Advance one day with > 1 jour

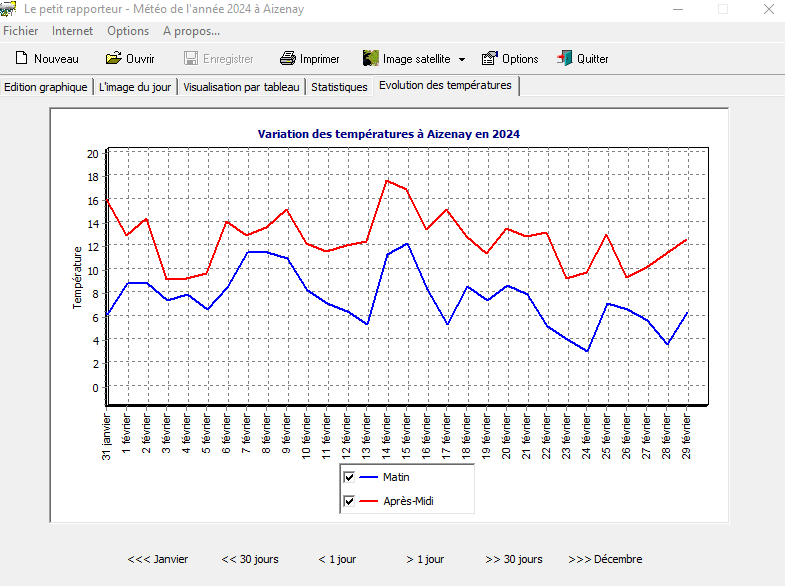[425, 559]
